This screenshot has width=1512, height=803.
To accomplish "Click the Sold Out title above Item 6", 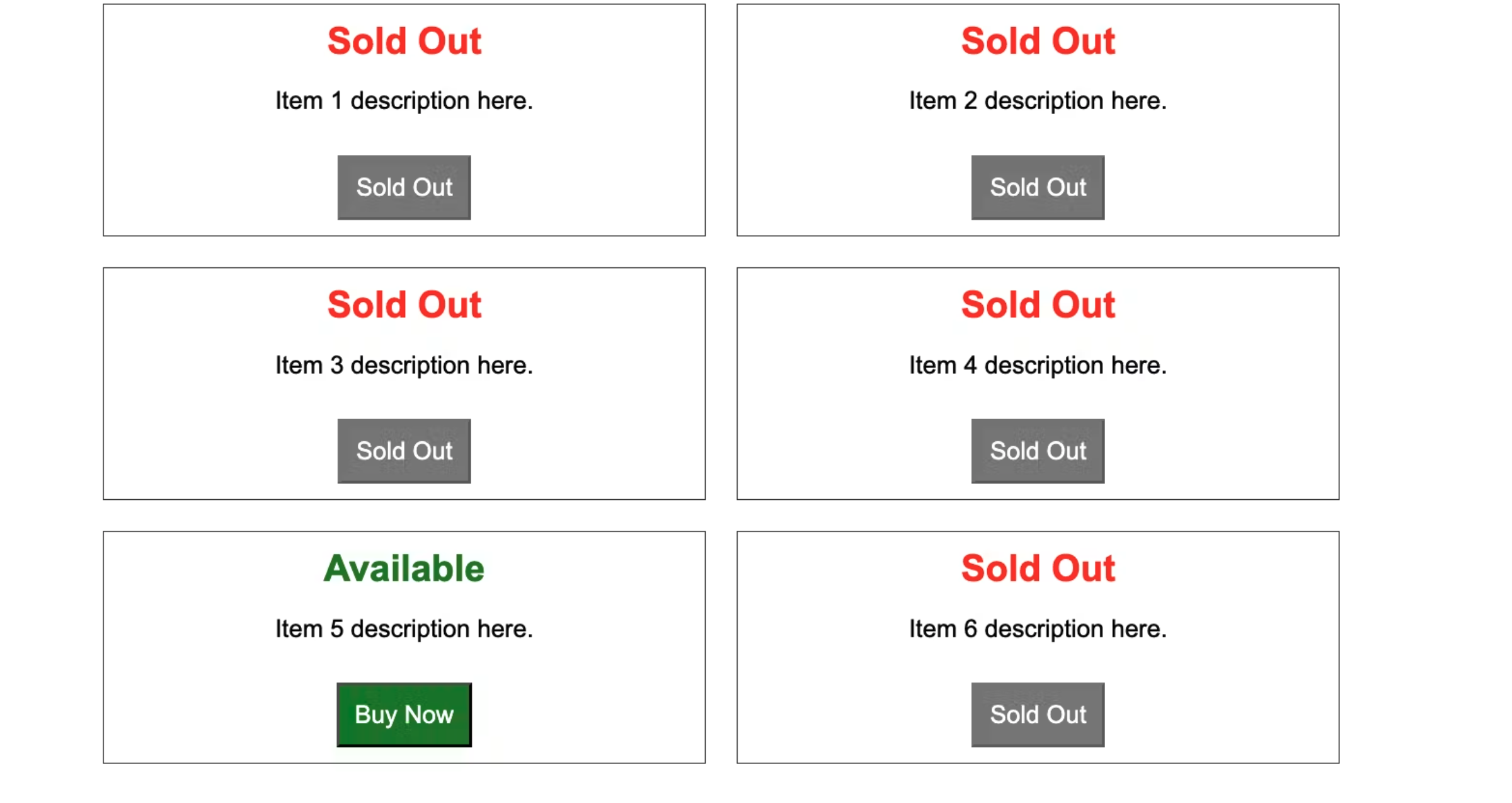I will [x=1038, y=569].
